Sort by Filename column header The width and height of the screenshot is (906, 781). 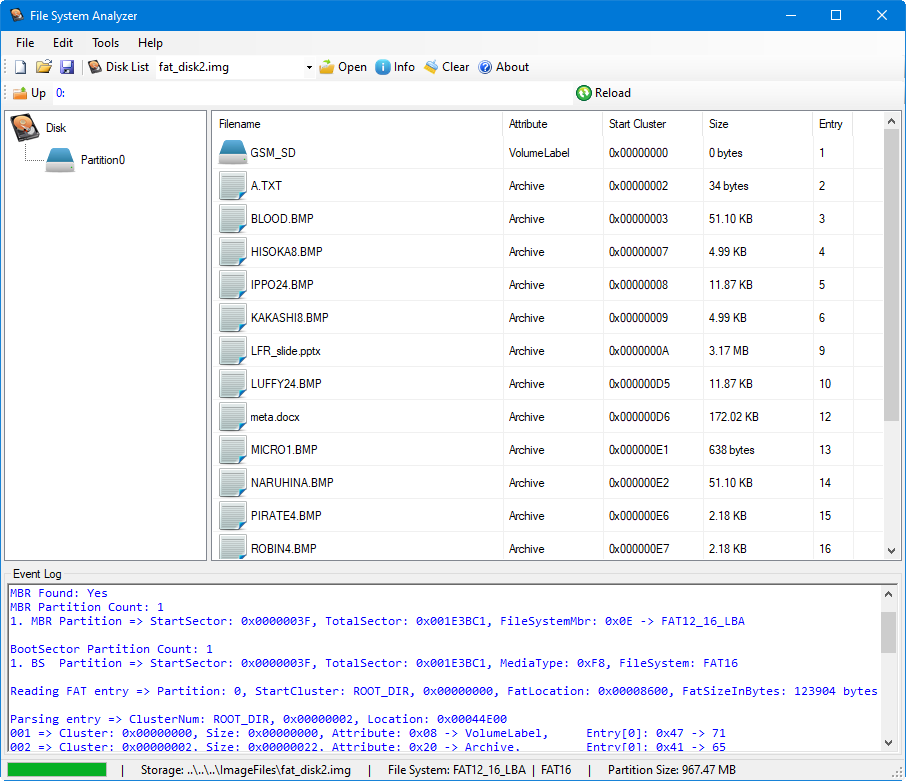tap(357, 124)
